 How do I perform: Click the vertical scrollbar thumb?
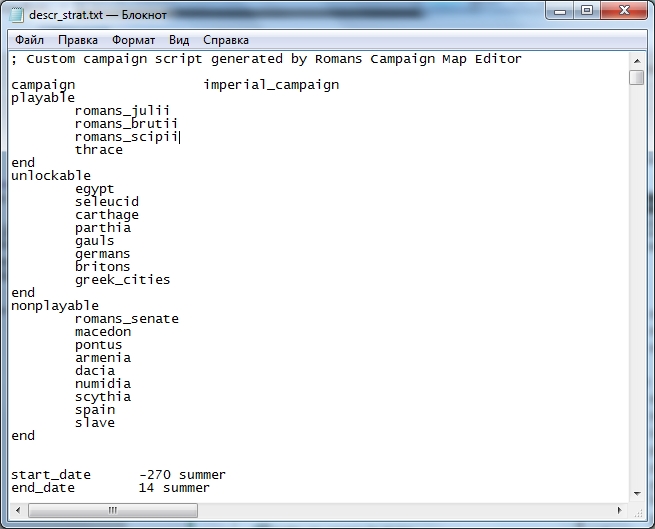pos(637,78)
